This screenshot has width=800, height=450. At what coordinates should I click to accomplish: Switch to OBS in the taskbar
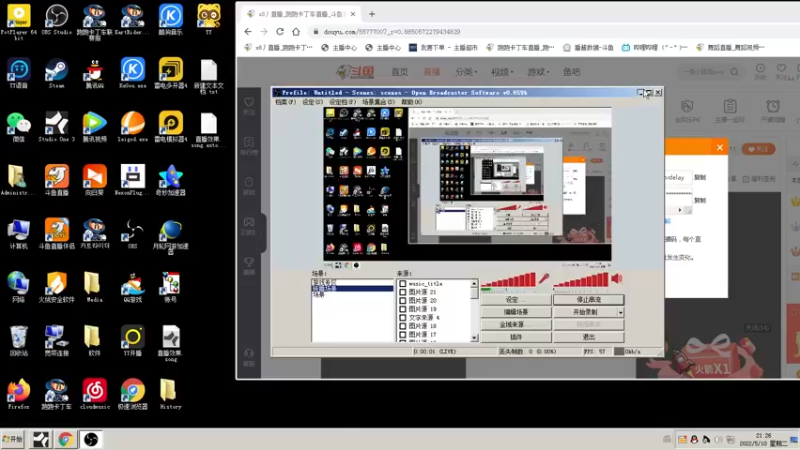[91, 439]
